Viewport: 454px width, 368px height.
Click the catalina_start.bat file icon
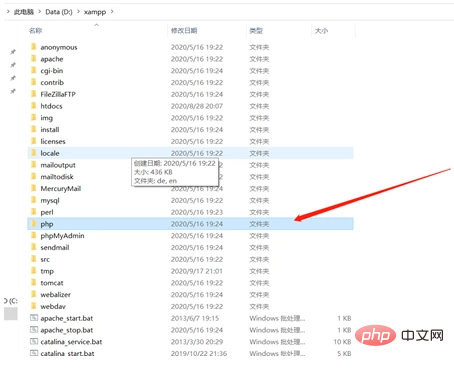click(x=34, y=353)
